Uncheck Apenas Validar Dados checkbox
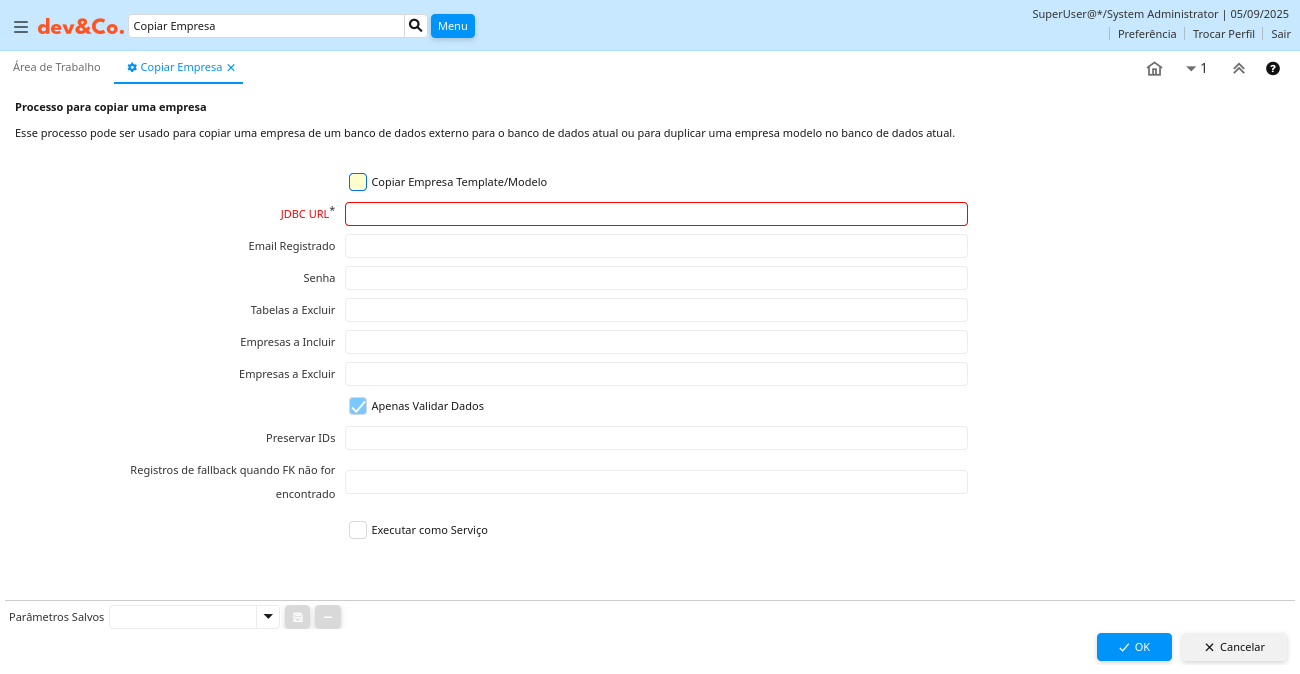Screen dimensions: 1300x674 tap(358, 406)
